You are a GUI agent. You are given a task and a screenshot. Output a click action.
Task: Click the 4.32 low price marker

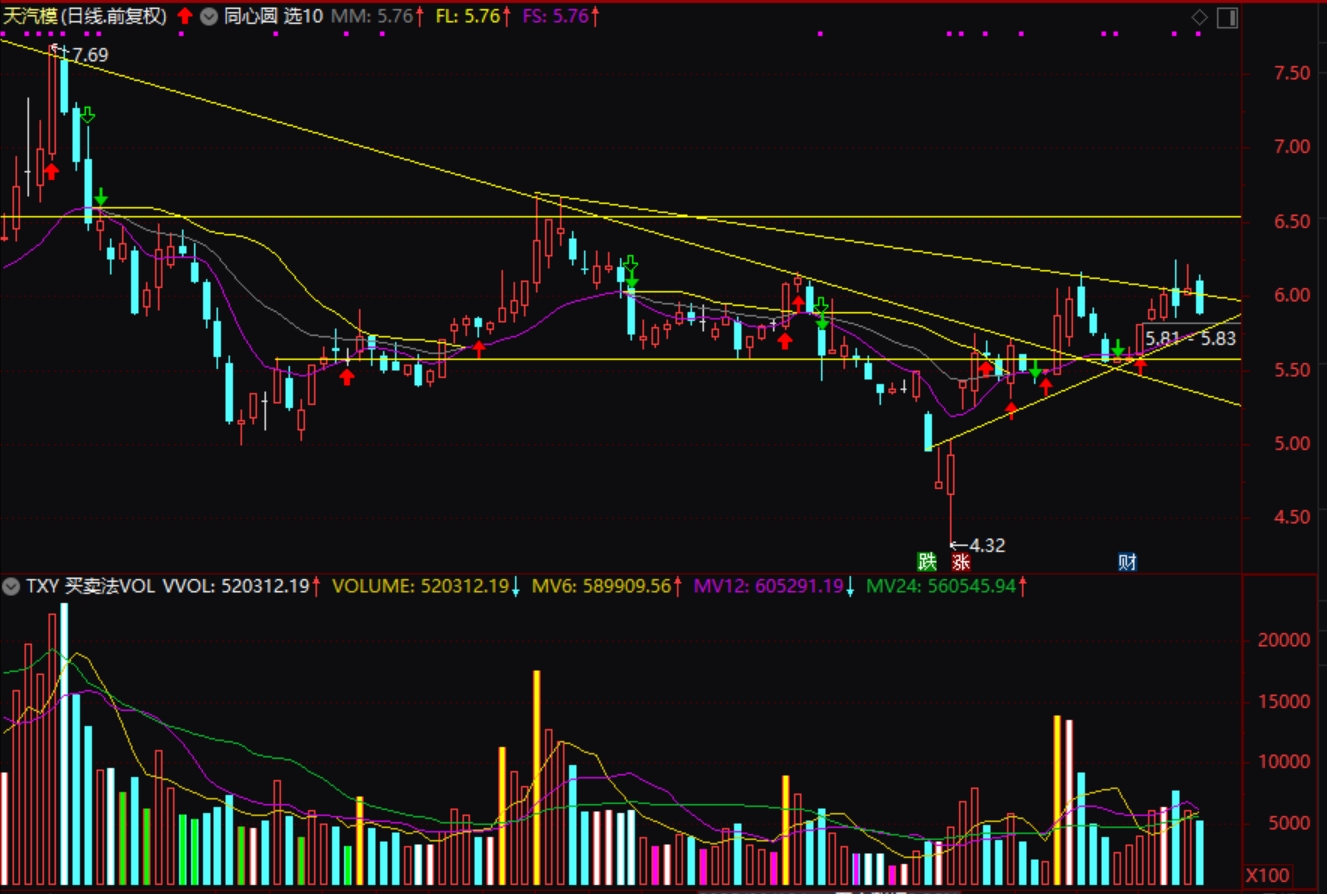tap(987, 545)
